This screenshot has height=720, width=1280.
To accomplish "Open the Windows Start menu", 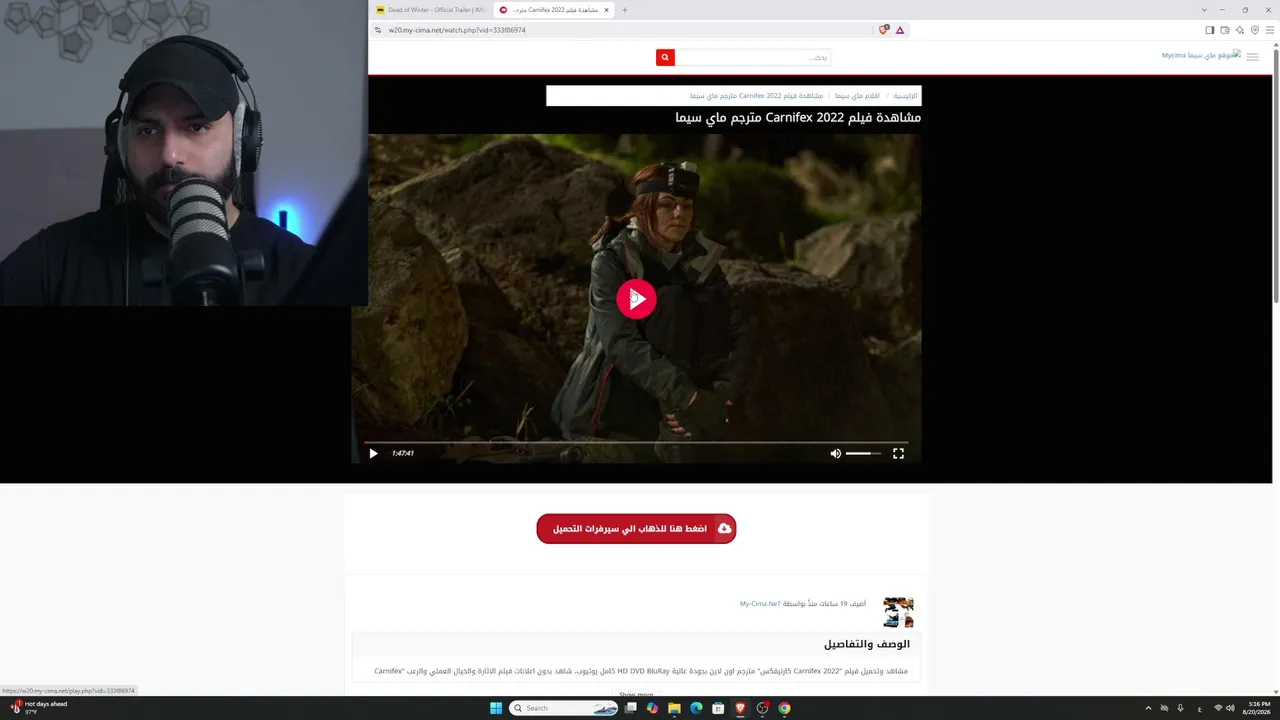I will [496, 708].
